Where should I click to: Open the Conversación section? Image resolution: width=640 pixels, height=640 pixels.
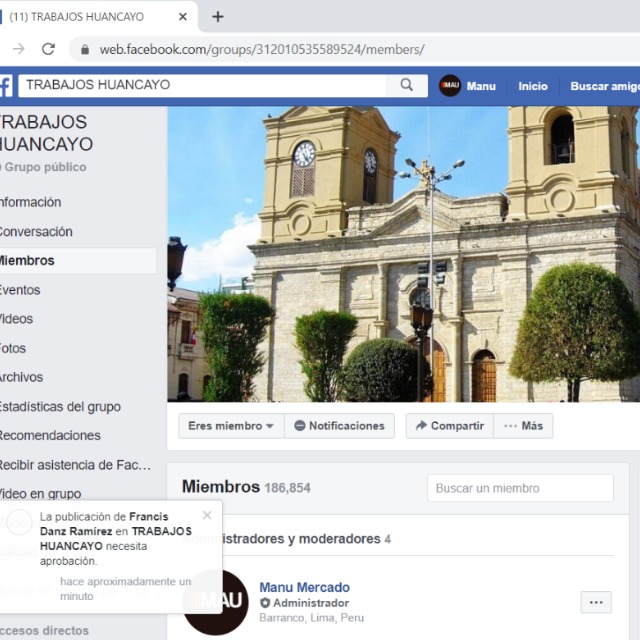[x=36, y=231]
